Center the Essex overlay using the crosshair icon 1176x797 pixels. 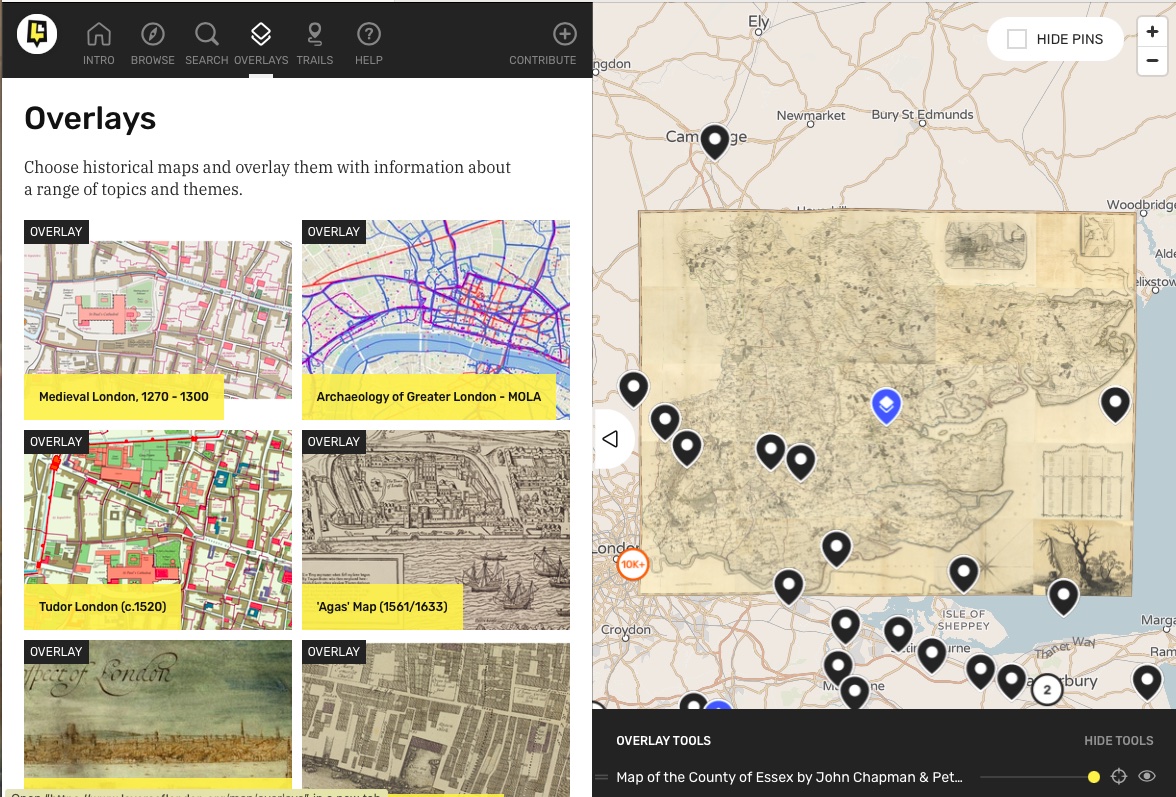coord(1120,776)
